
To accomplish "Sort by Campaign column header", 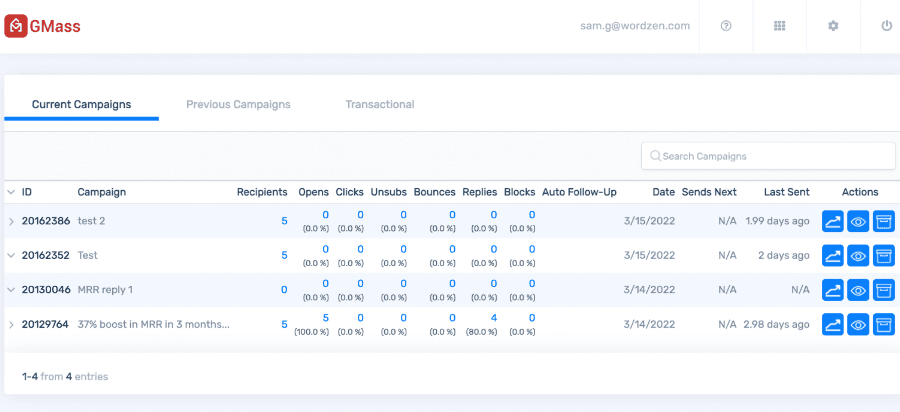I will 102,192.
